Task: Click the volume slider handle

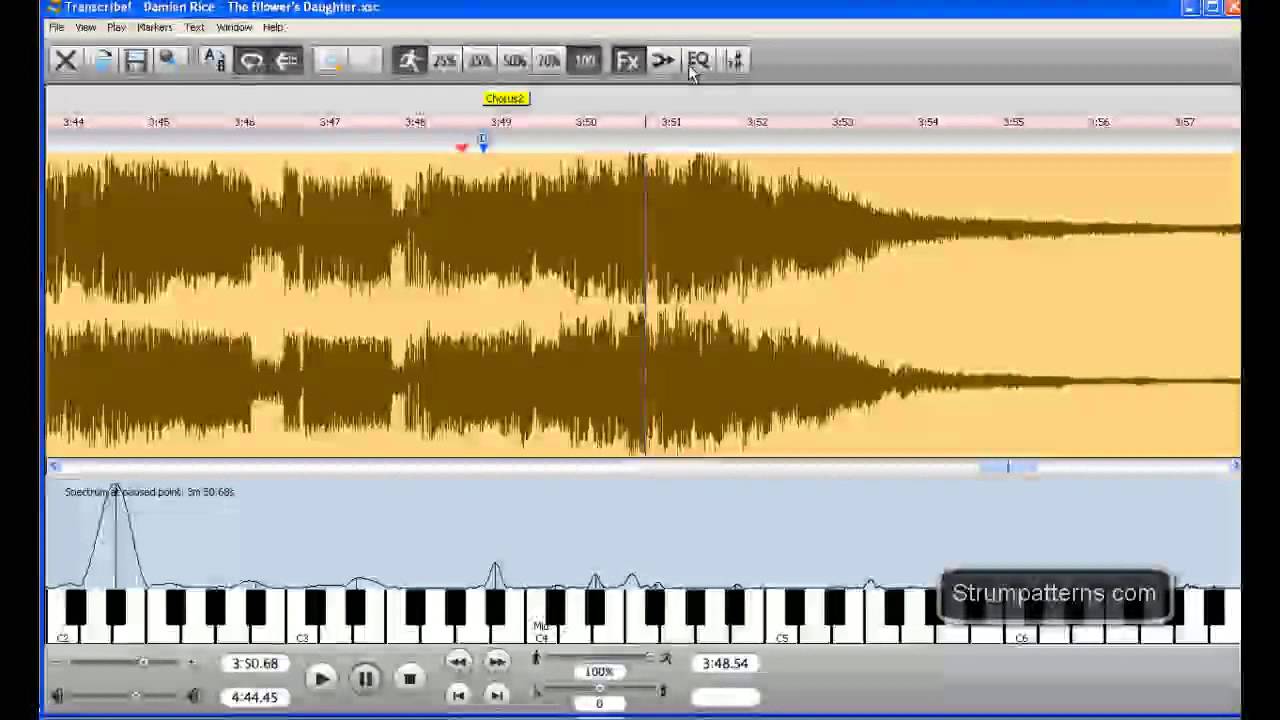Action: point(135,696)
